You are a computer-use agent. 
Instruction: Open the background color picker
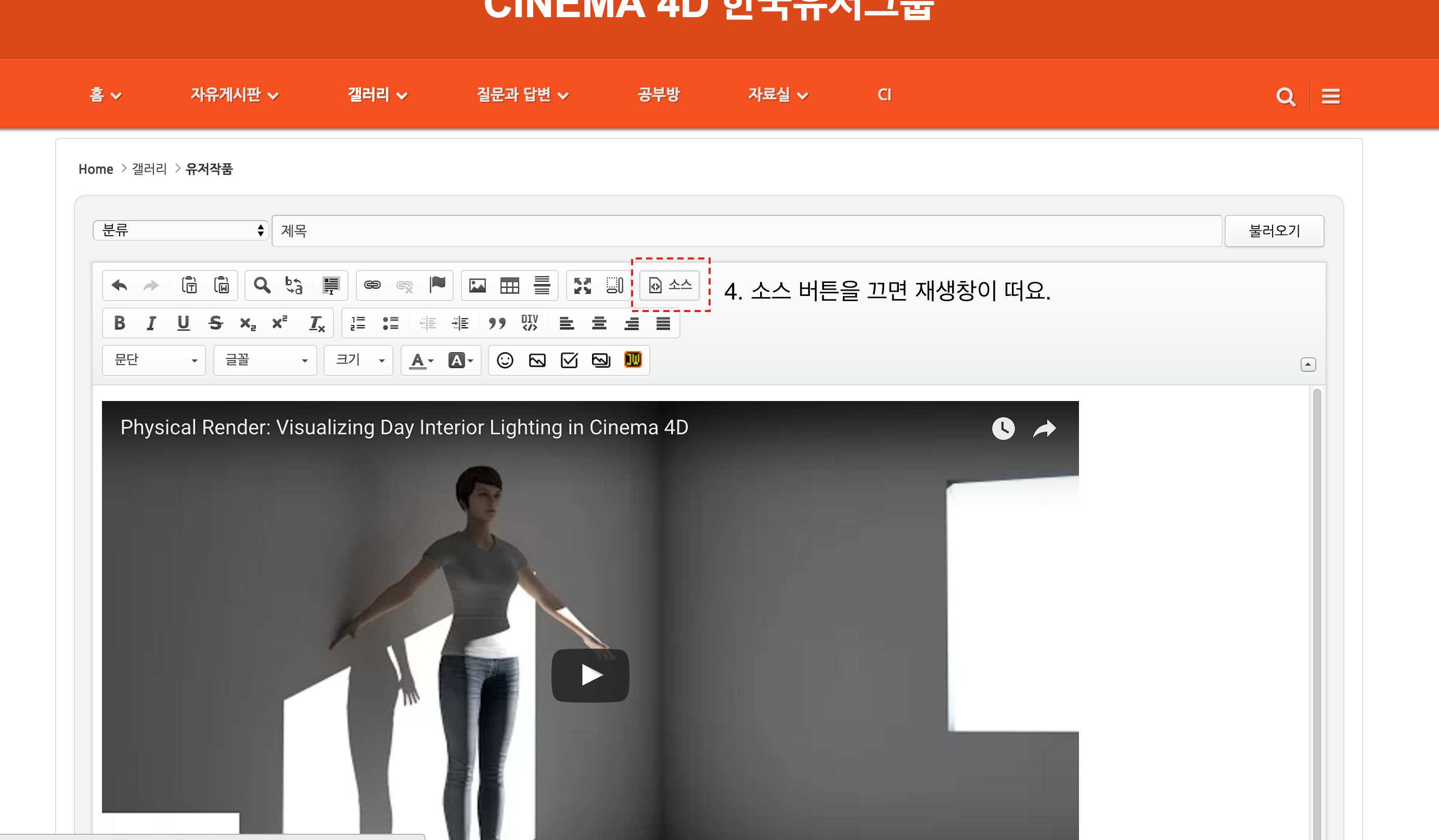tap(460, 360)
